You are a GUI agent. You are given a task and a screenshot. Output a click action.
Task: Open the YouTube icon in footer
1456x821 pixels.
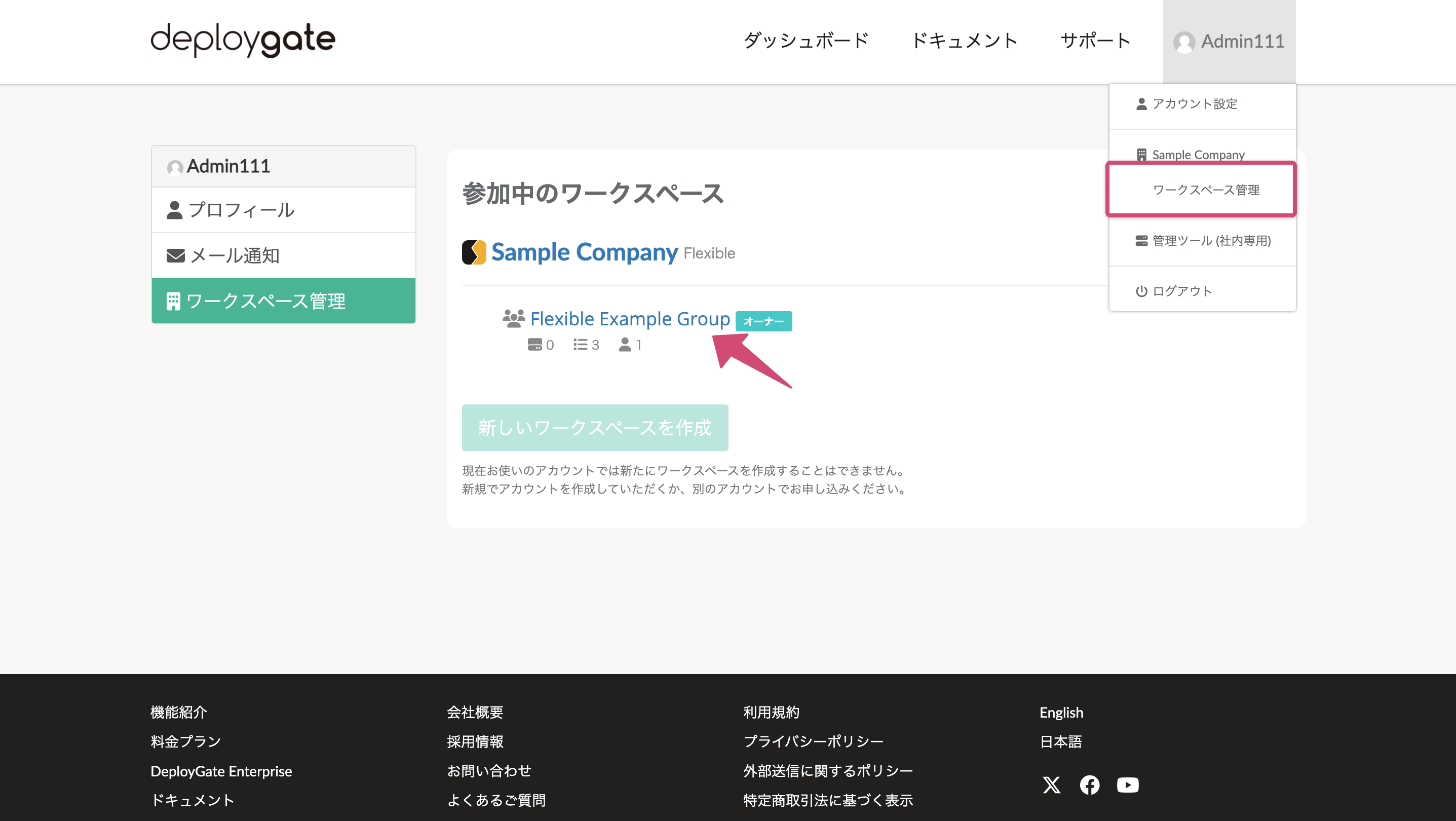[1128, 785]
